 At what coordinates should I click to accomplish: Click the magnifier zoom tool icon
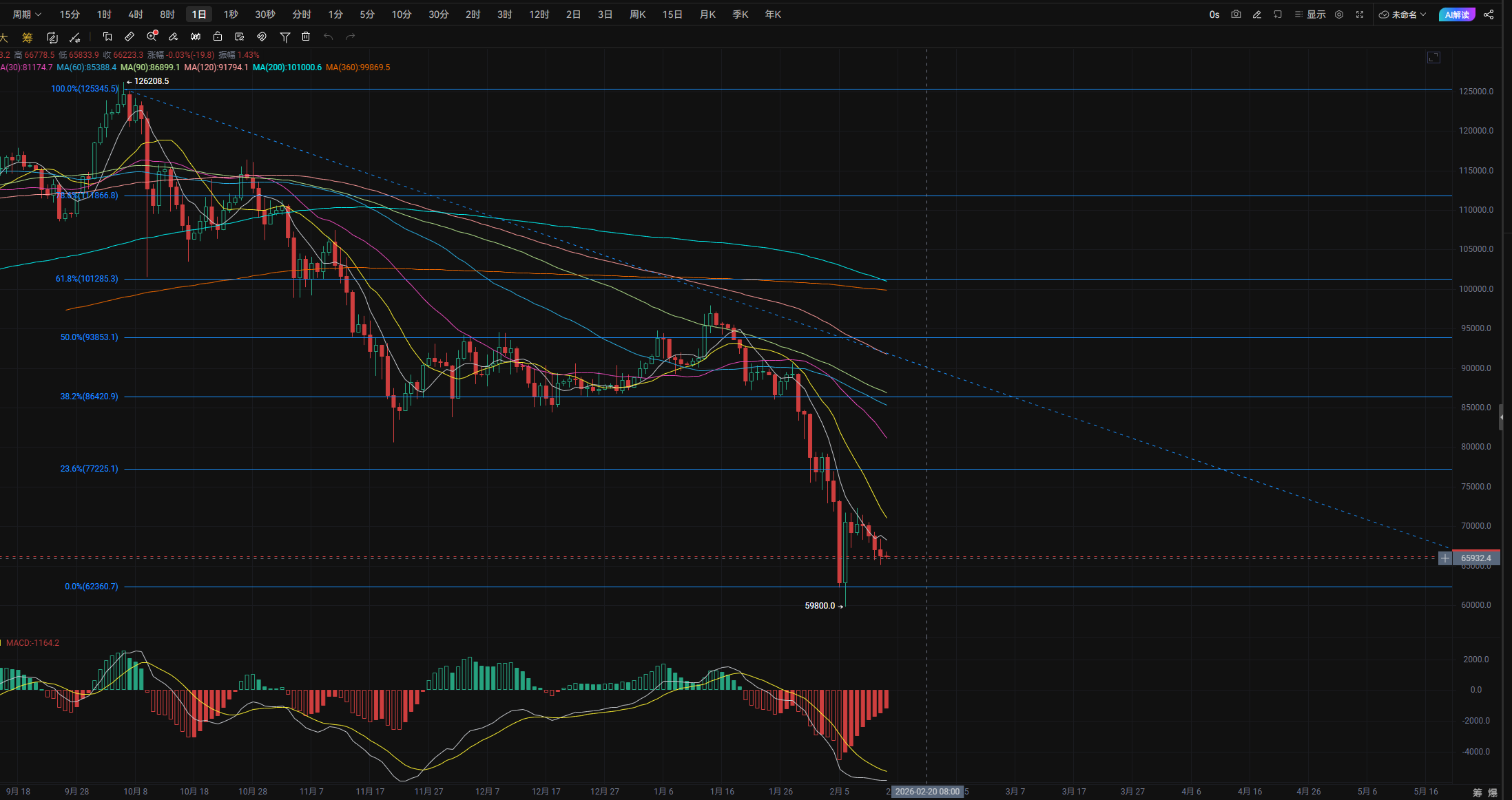(152, 36)
